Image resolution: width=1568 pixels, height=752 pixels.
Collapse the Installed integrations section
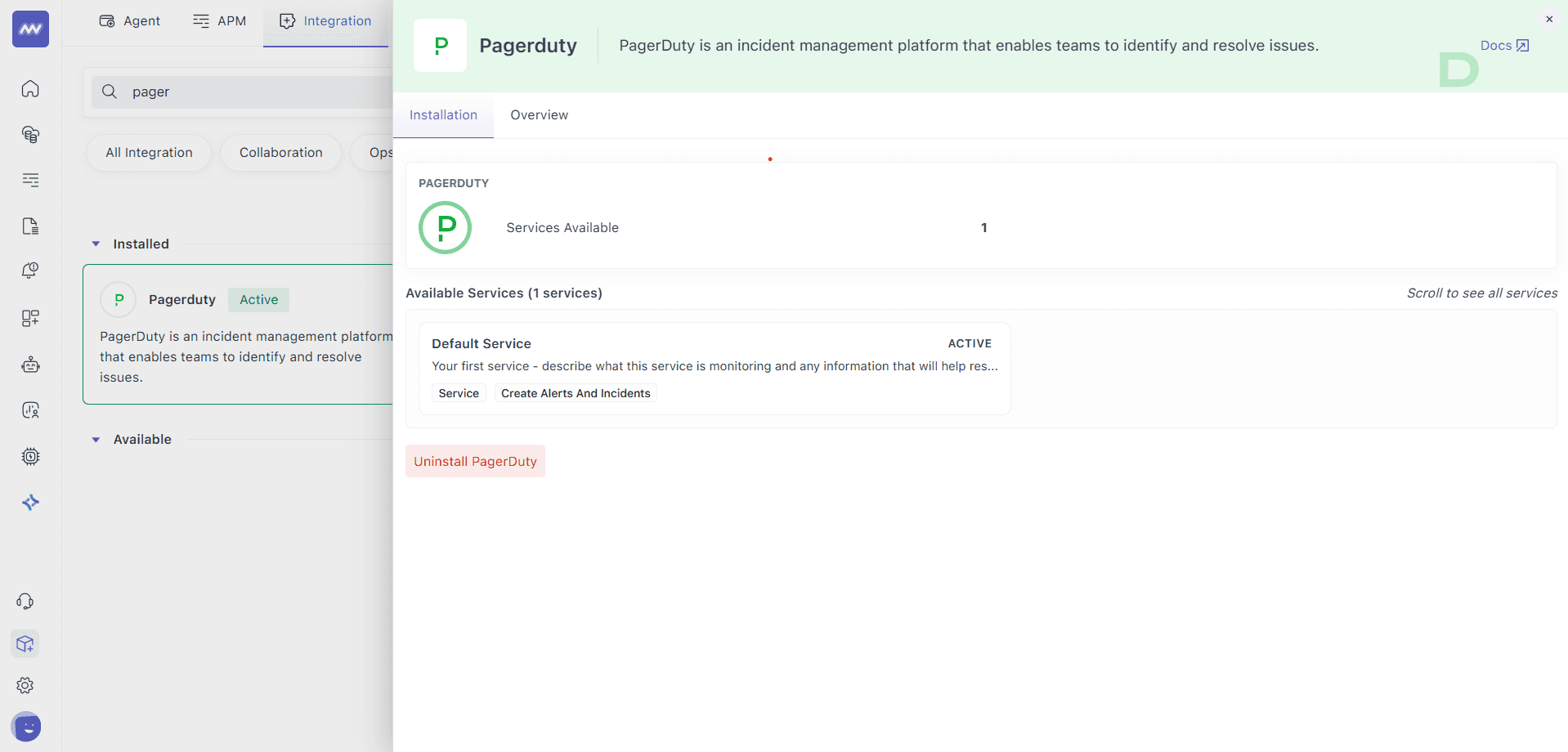96,244
